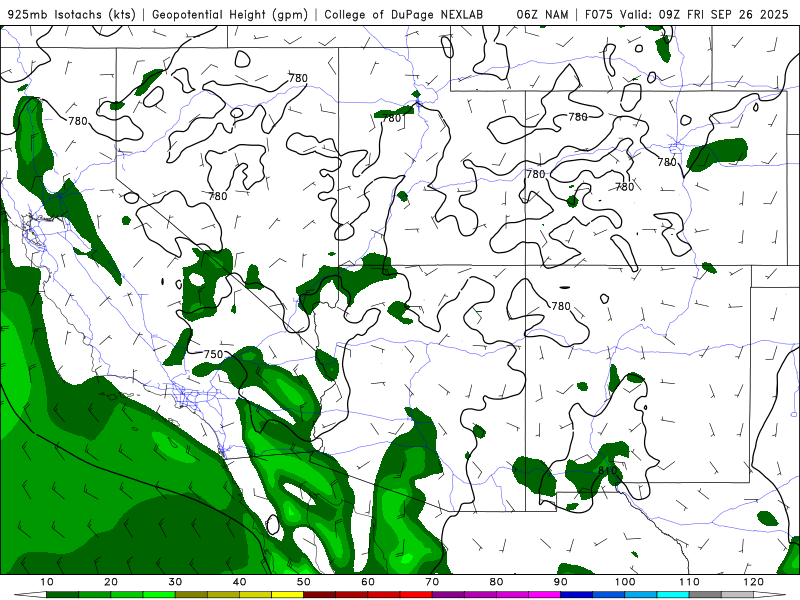Screen dimensions: 800x600
Task: Click the yellow segment of the legend color bar
Action: [x=287, y=595]
